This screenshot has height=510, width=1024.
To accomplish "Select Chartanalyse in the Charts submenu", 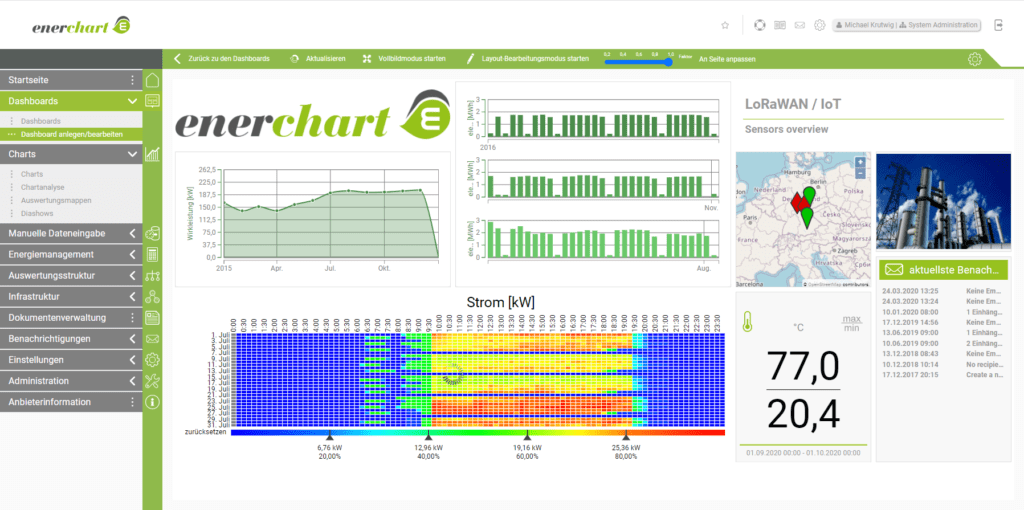I will point(42,187).
